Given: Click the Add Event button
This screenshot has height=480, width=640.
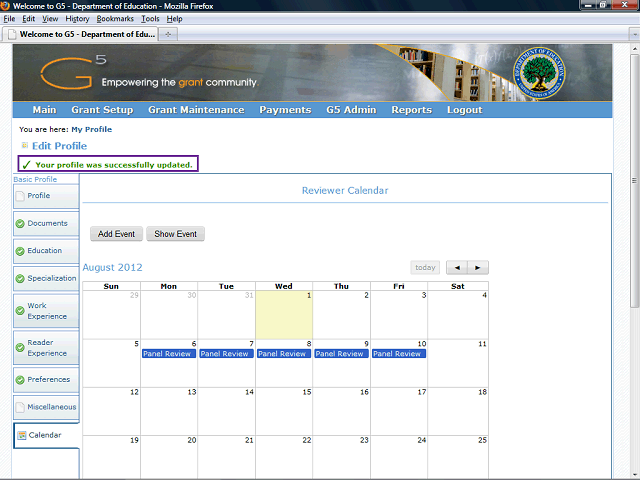Looking at the screenshot, I should (x=116, y=234).
